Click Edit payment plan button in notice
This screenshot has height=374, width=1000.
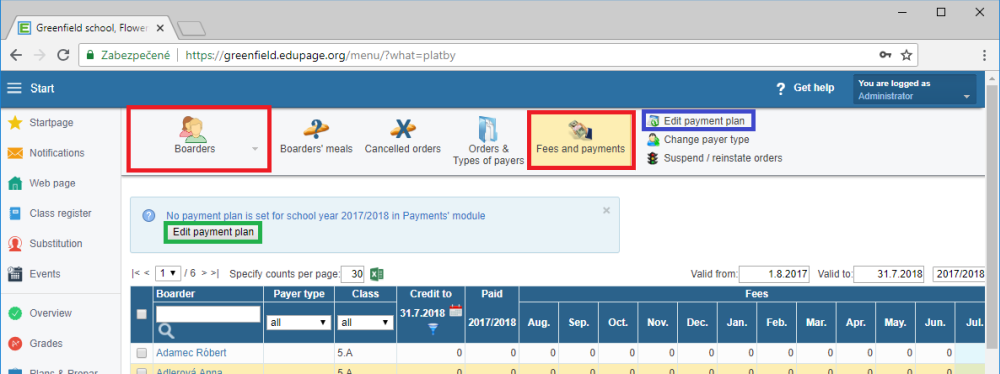coord(213,232)
